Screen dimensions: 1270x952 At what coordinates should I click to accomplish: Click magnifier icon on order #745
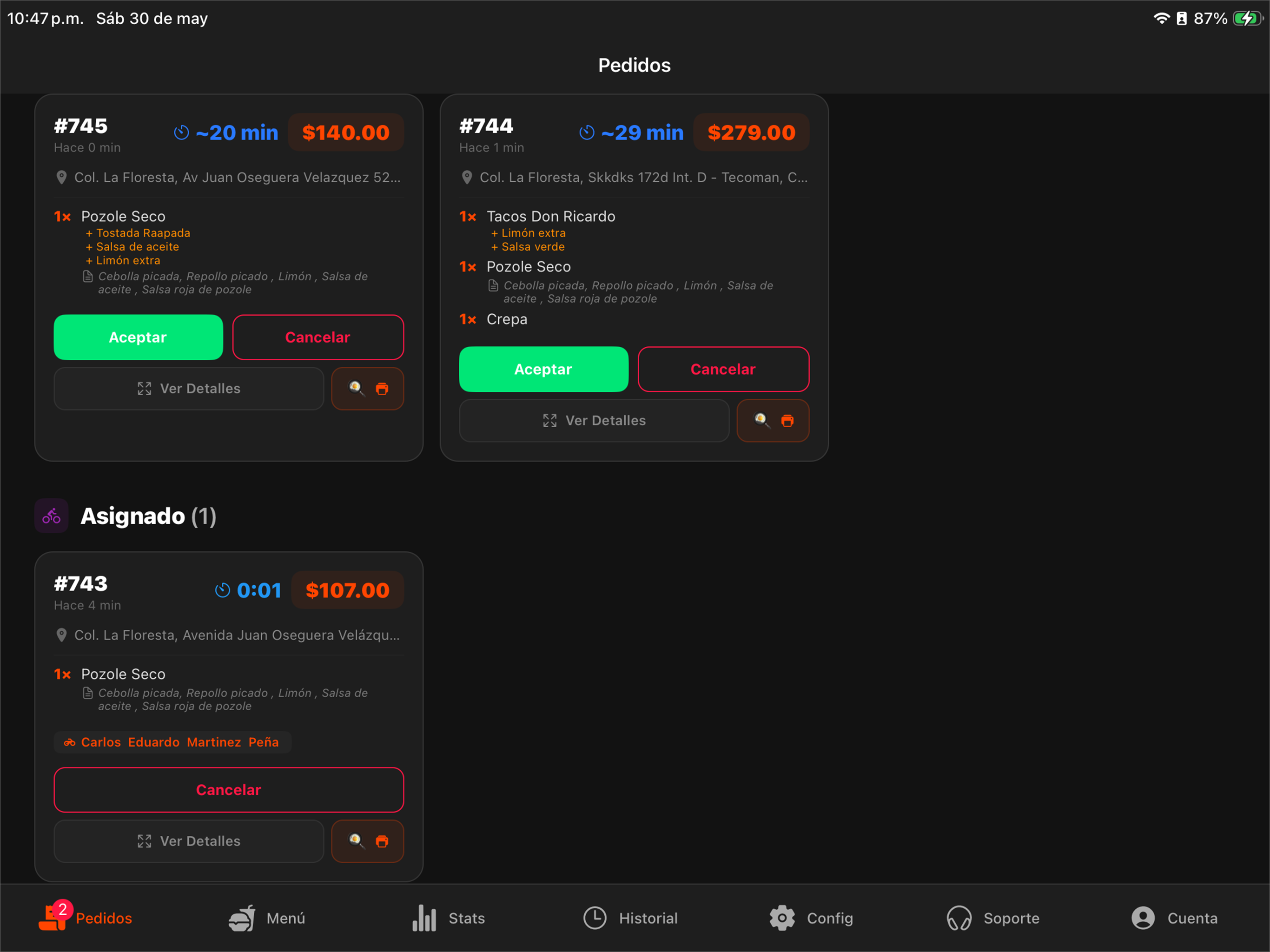357,389
